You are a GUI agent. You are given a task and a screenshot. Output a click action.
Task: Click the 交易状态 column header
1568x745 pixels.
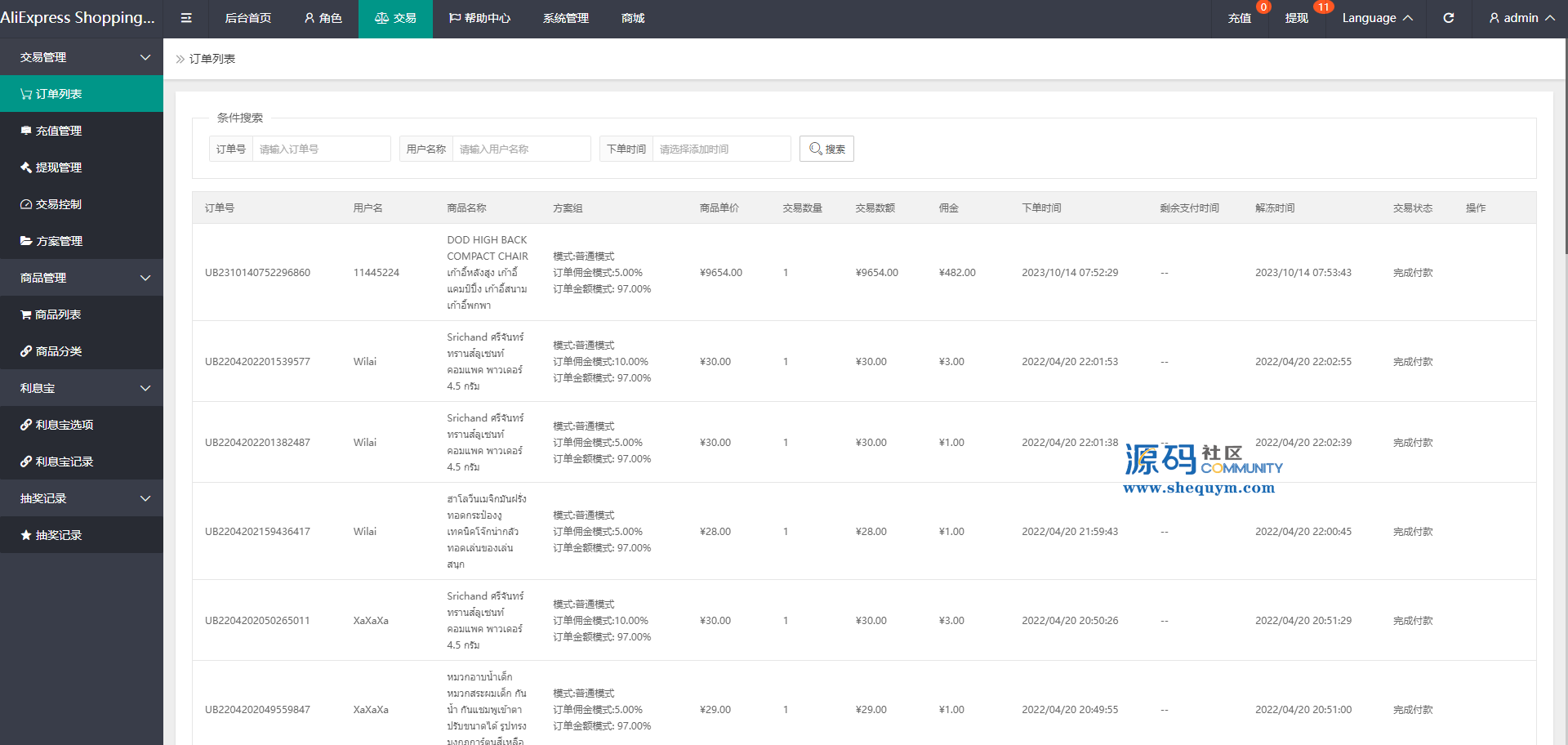pos(1413,208)
